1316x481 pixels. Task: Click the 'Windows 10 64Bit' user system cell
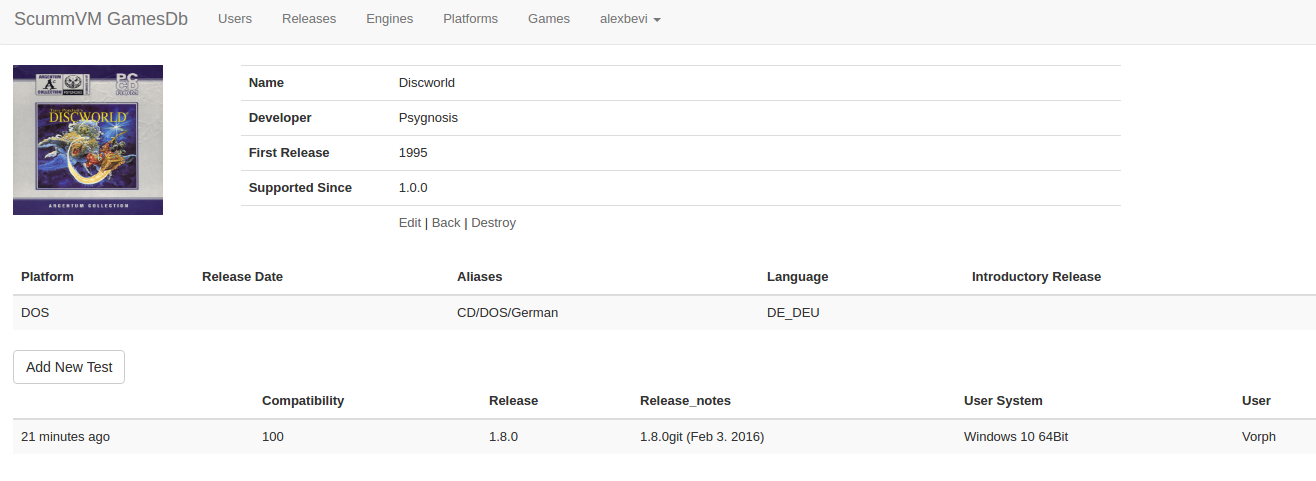click(x=1016, y=437)
